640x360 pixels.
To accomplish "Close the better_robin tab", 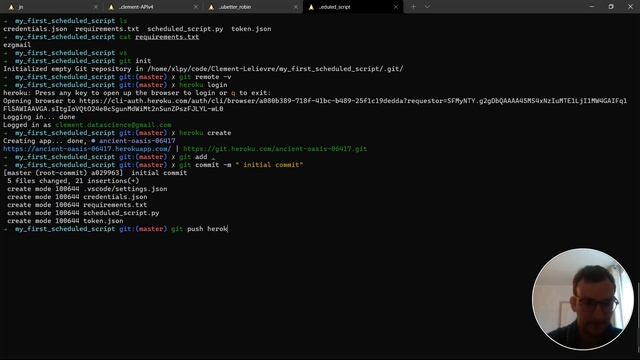I will click(x=296, y=7).
